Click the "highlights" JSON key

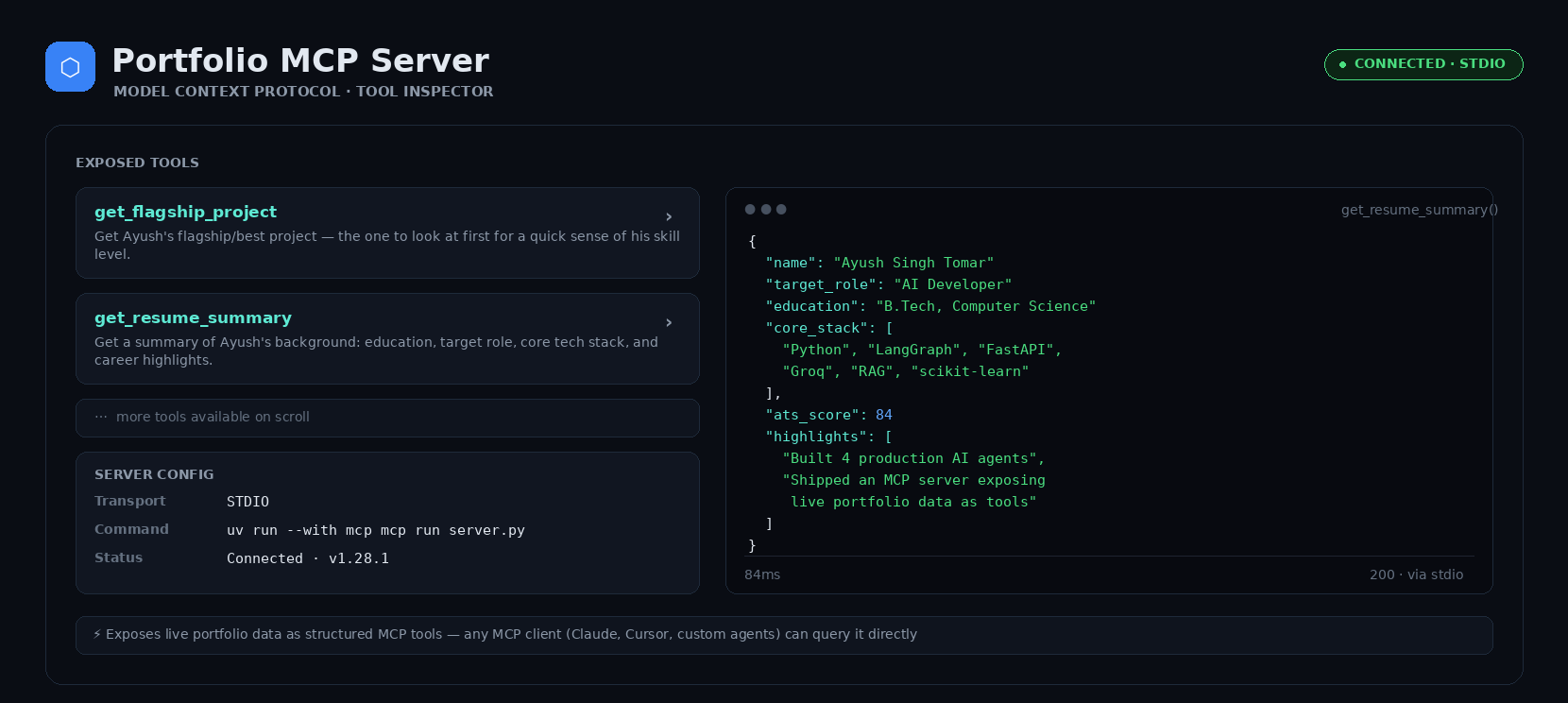coord(816,437)
